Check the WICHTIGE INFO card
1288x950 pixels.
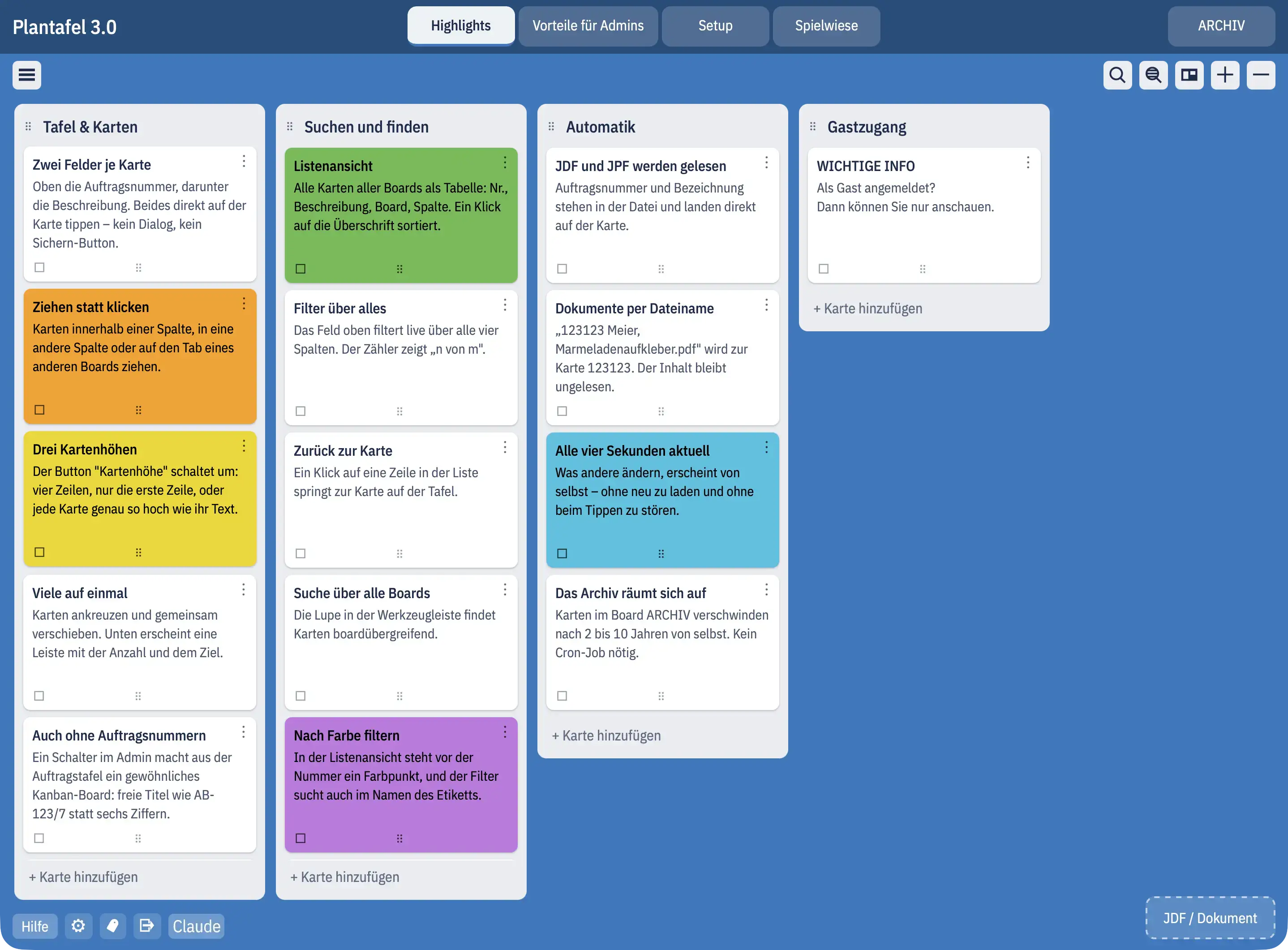tap(824, 269)
